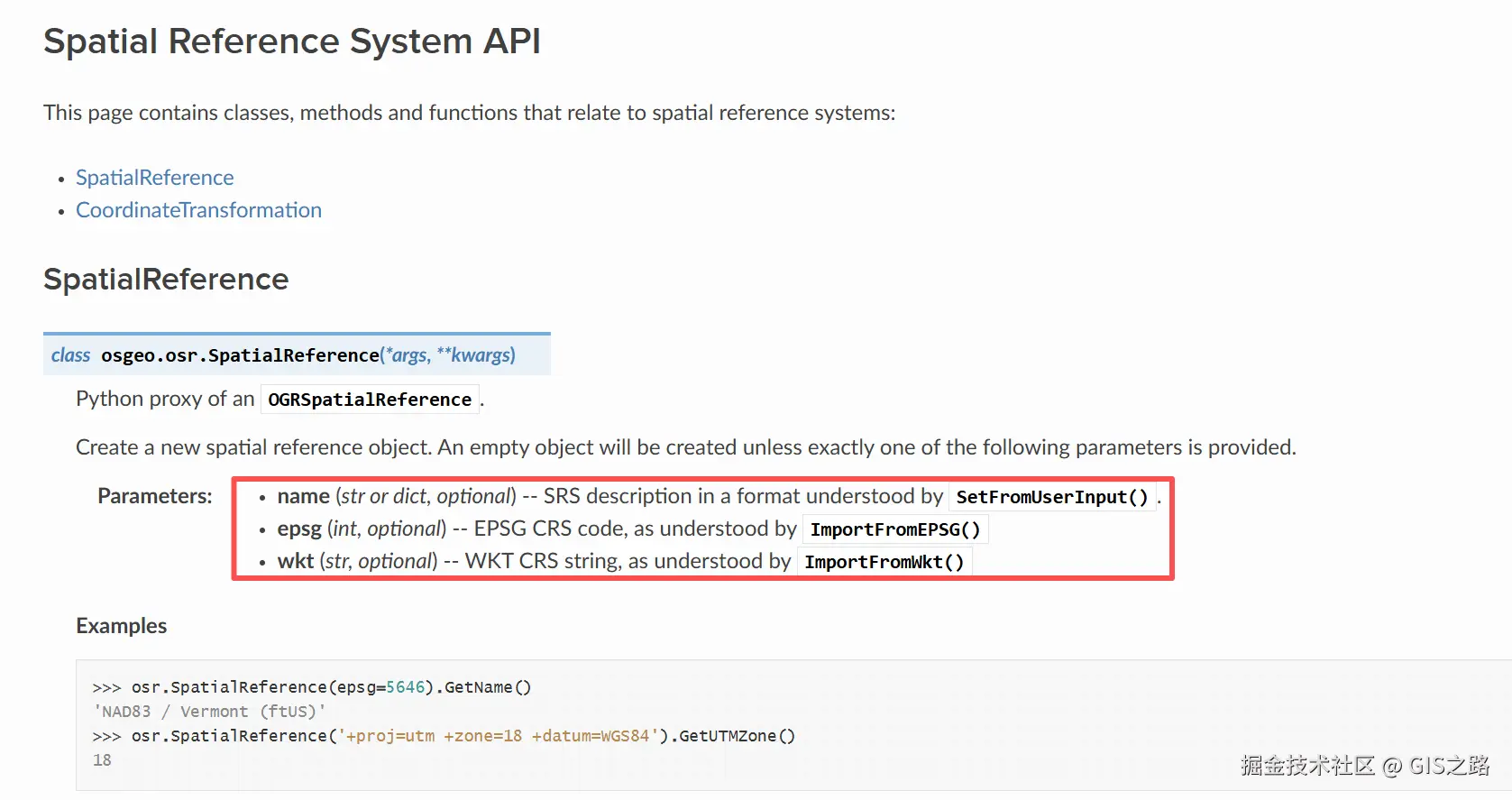Open the SpatialReference link in the list

coord(154,178)
